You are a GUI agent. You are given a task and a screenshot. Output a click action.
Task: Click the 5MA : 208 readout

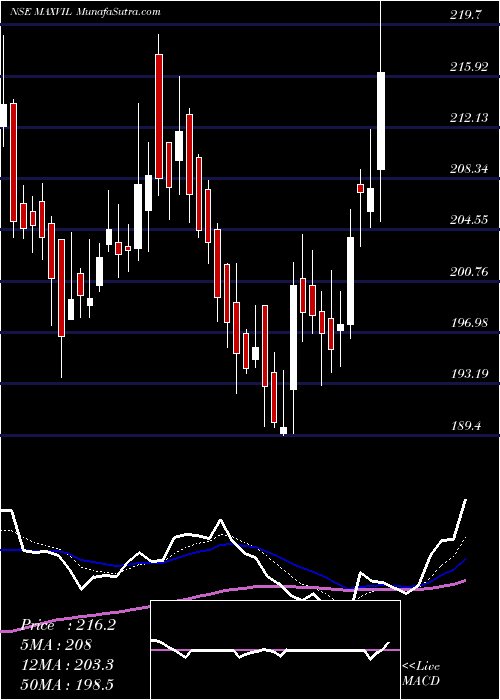coord(56,644)
